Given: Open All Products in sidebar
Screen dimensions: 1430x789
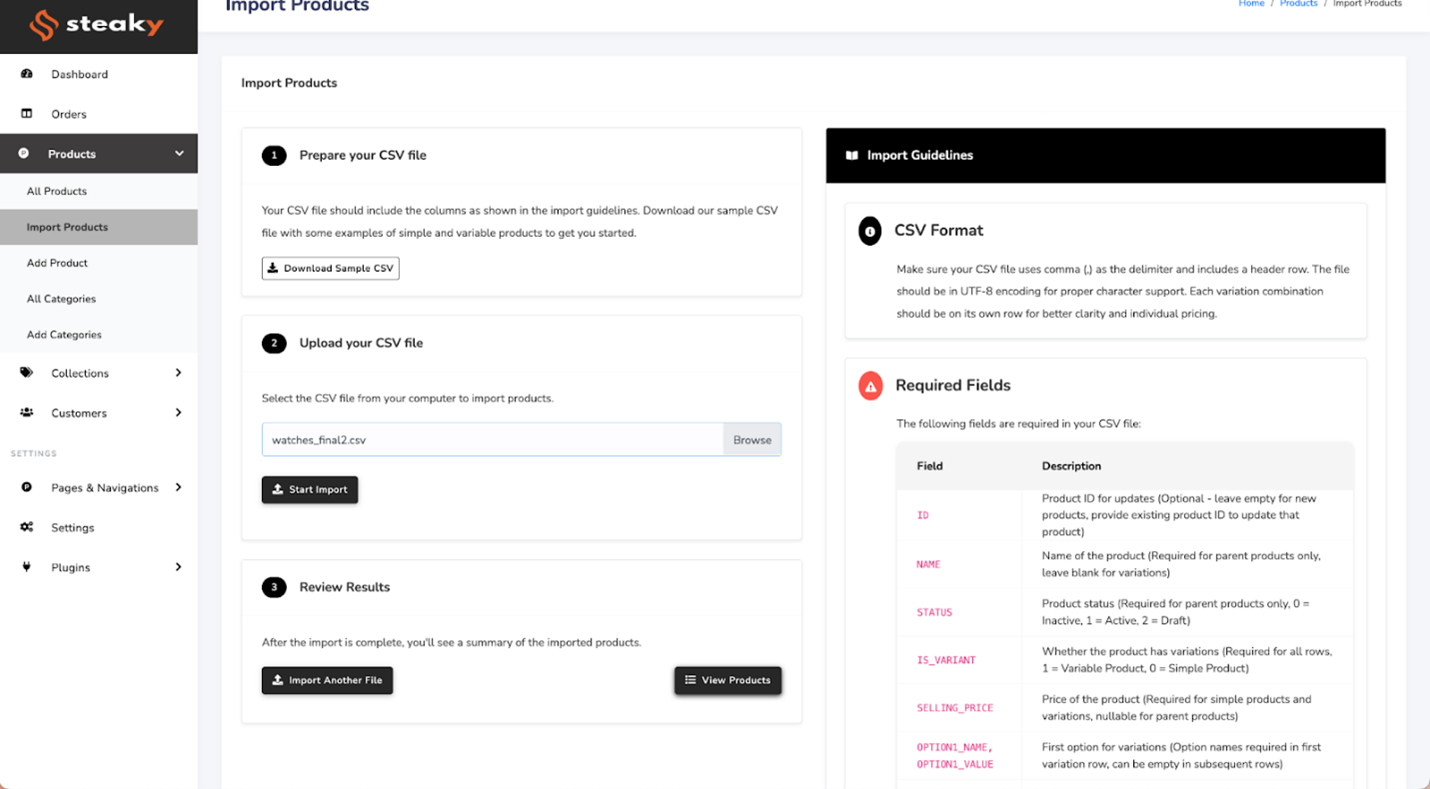Looking at the screenshot, I should [x=57, y=191].
